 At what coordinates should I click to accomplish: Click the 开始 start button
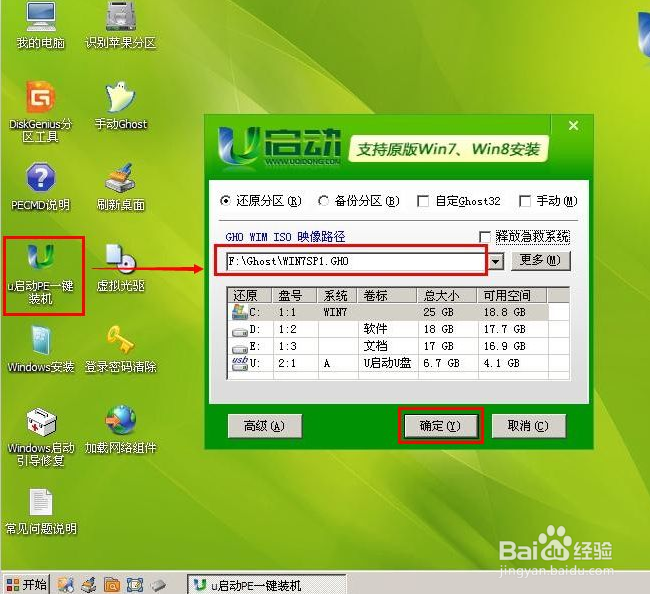tap(27, 584)
